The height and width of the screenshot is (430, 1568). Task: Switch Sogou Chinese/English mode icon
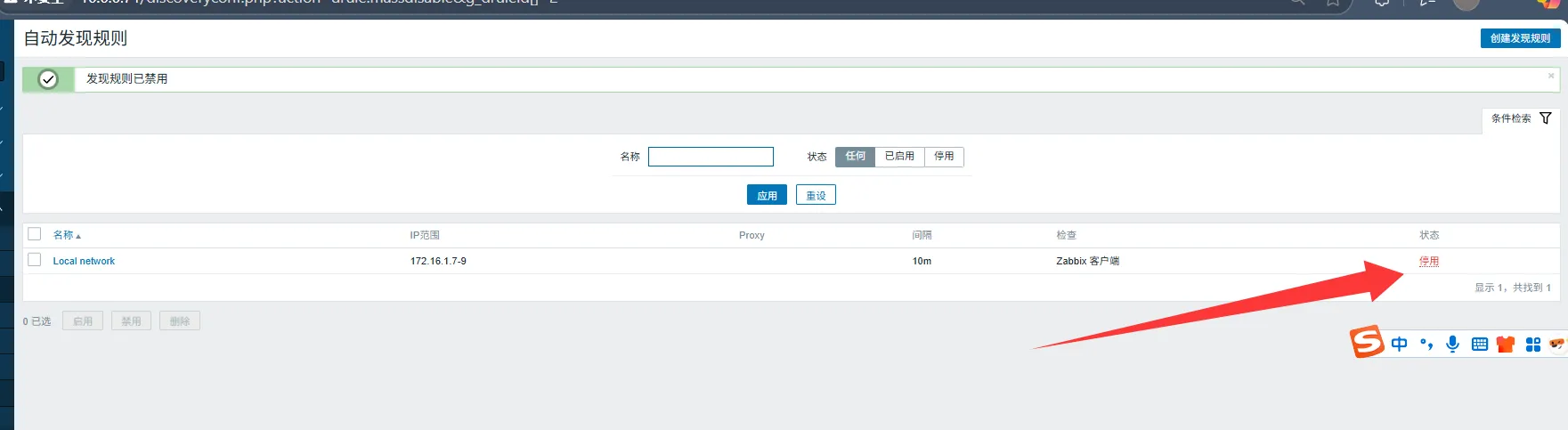1399,345
